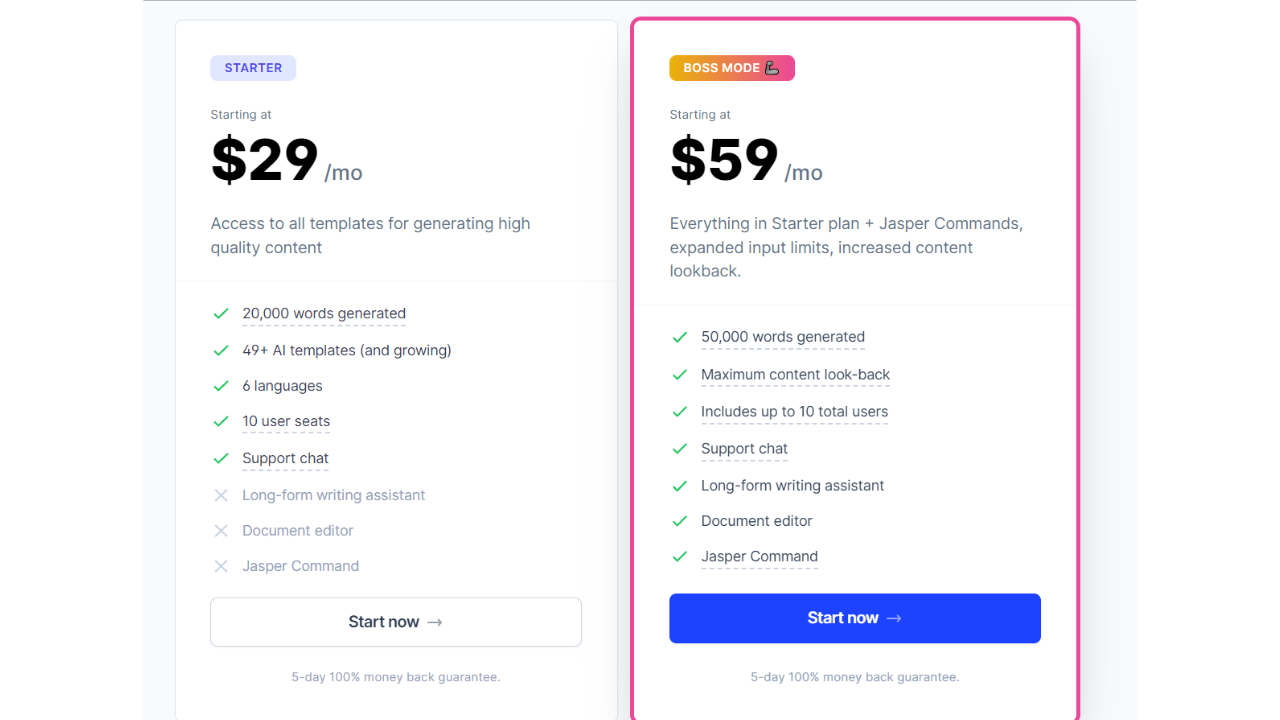Click the STARTER plan badge
Screen dimensions: 1280x720
pyautogui.click(x=253, y=68)
